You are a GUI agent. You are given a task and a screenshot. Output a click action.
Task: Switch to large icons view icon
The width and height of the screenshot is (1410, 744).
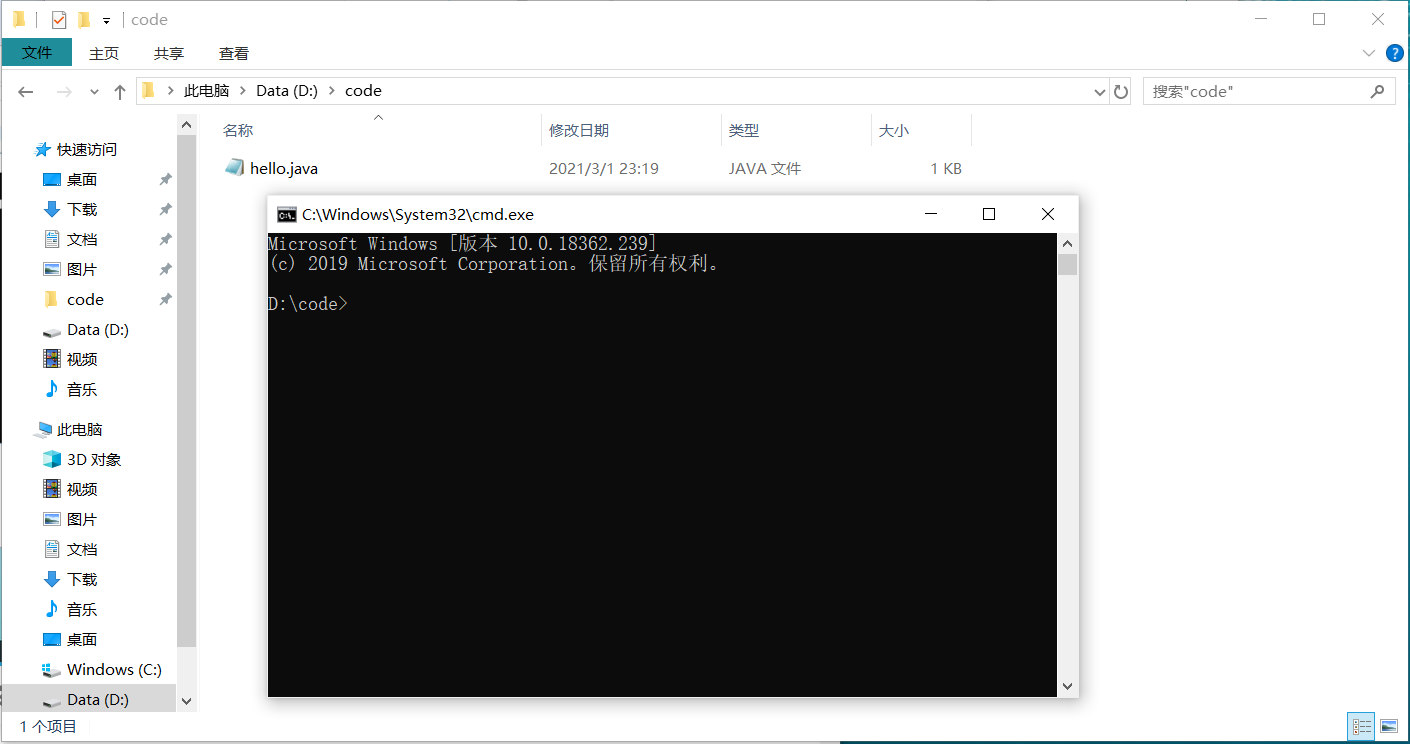point(1388,726)
